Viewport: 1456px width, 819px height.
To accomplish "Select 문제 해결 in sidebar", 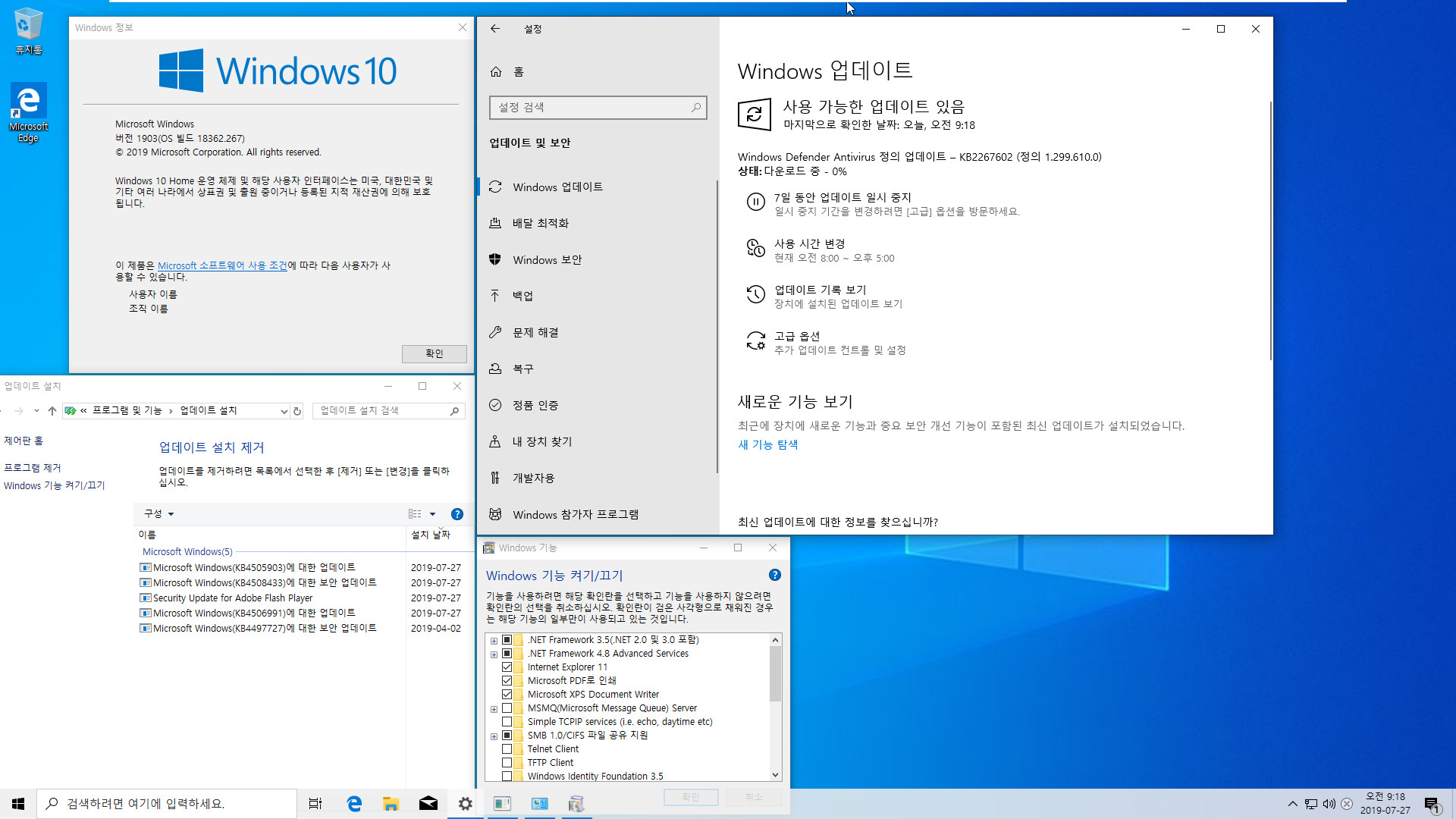I will point(597,333).
